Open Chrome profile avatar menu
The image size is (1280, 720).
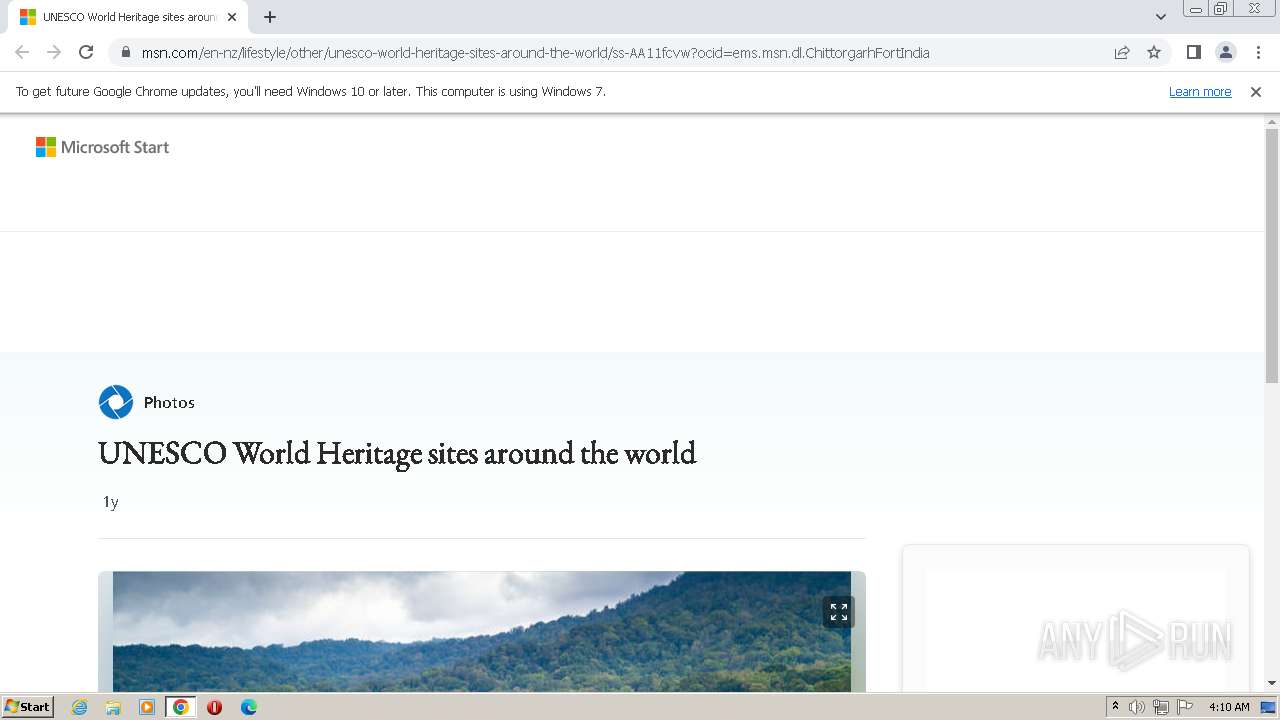click(x=1226, y=52)
